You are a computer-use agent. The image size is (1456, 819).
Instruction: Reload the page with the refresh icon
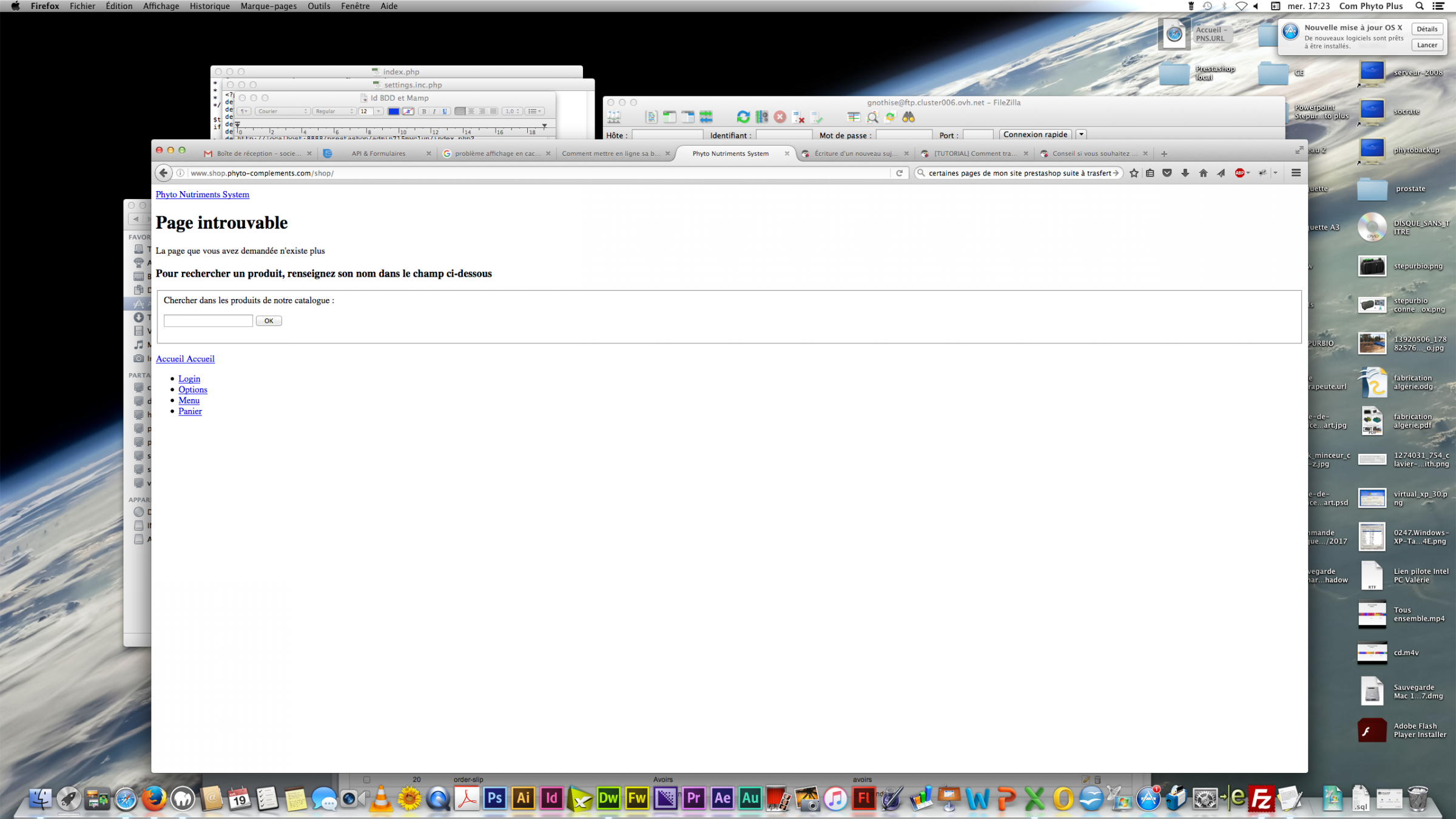click(x=899, y=173)
